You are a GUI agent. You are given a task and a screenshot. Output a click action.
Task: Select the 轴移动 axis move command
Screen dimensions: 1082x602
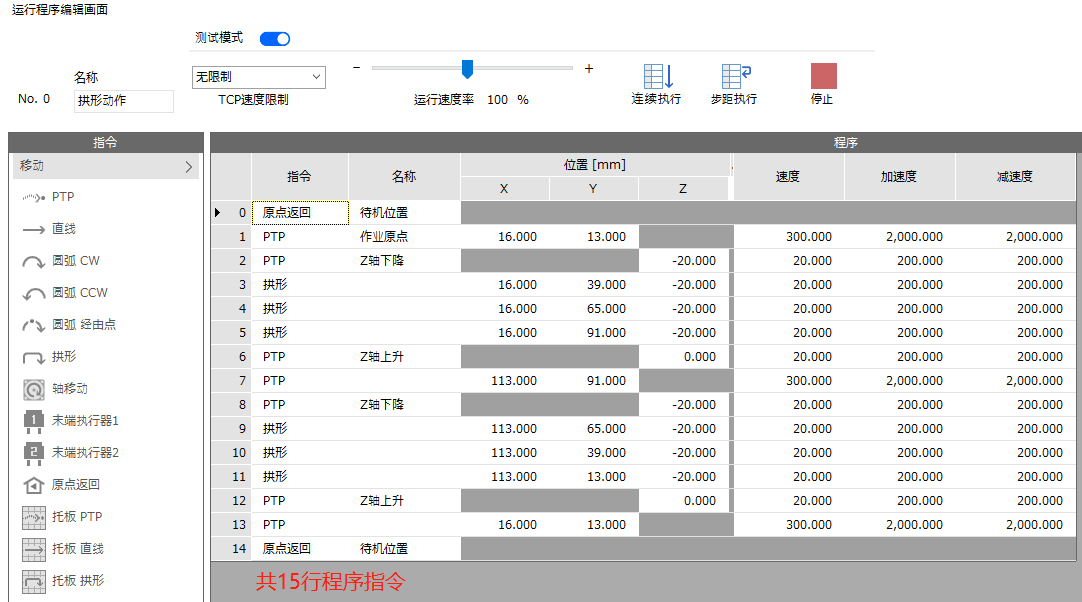pos(35,389)
